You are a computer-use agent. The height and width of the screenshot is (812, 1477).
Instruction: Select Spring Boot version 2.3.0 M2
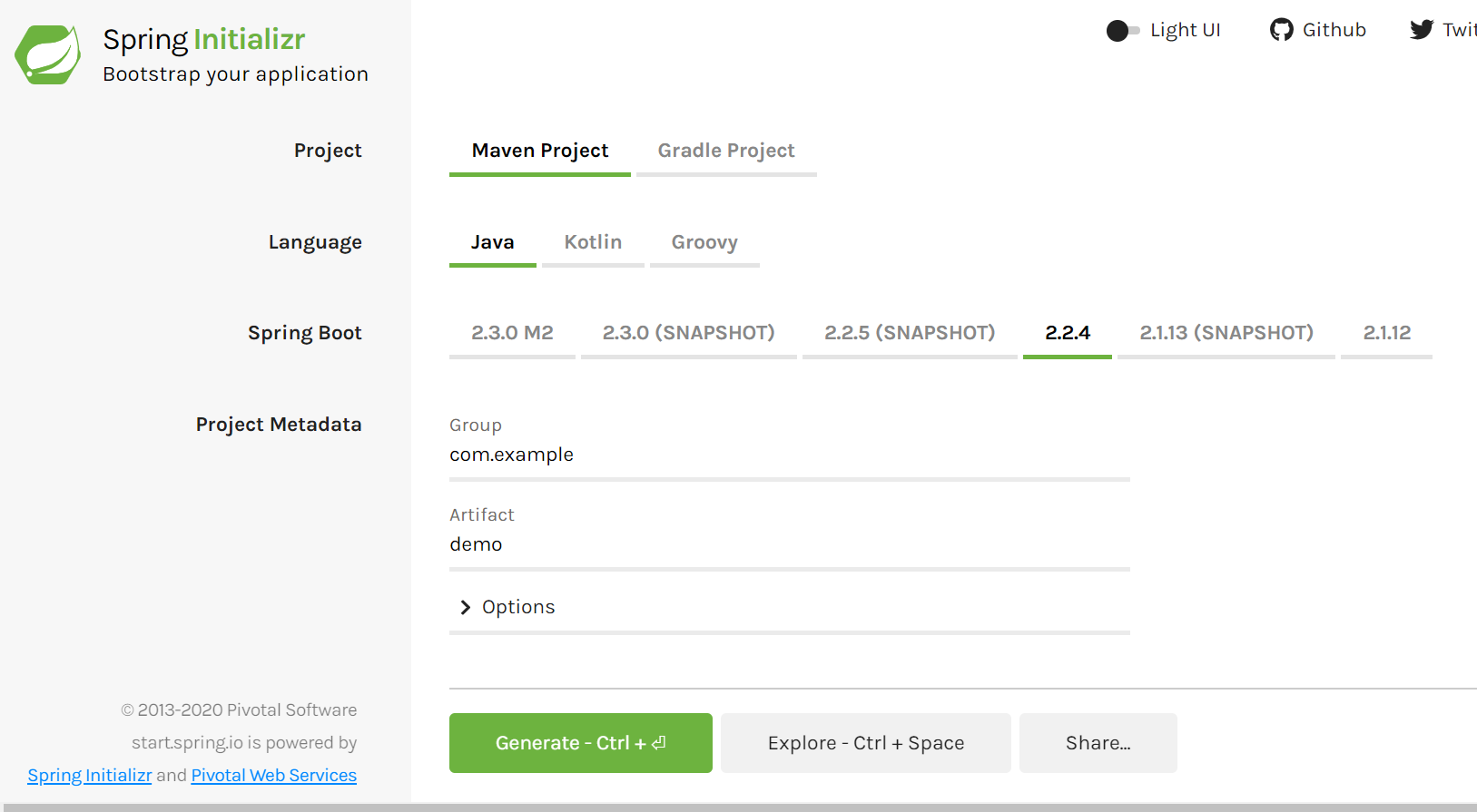click(512, 334)
